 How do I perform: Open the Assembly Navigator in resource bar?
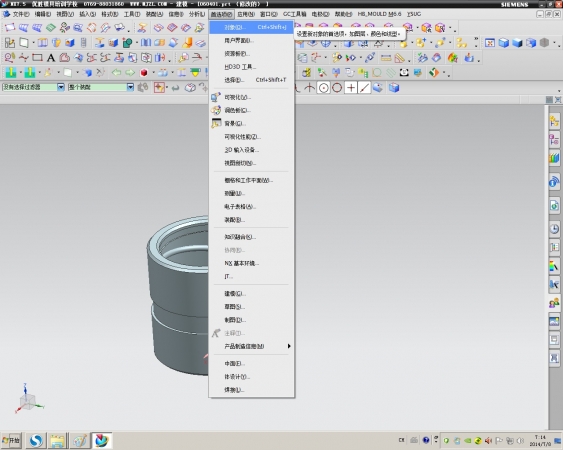(x=554, y=121)
